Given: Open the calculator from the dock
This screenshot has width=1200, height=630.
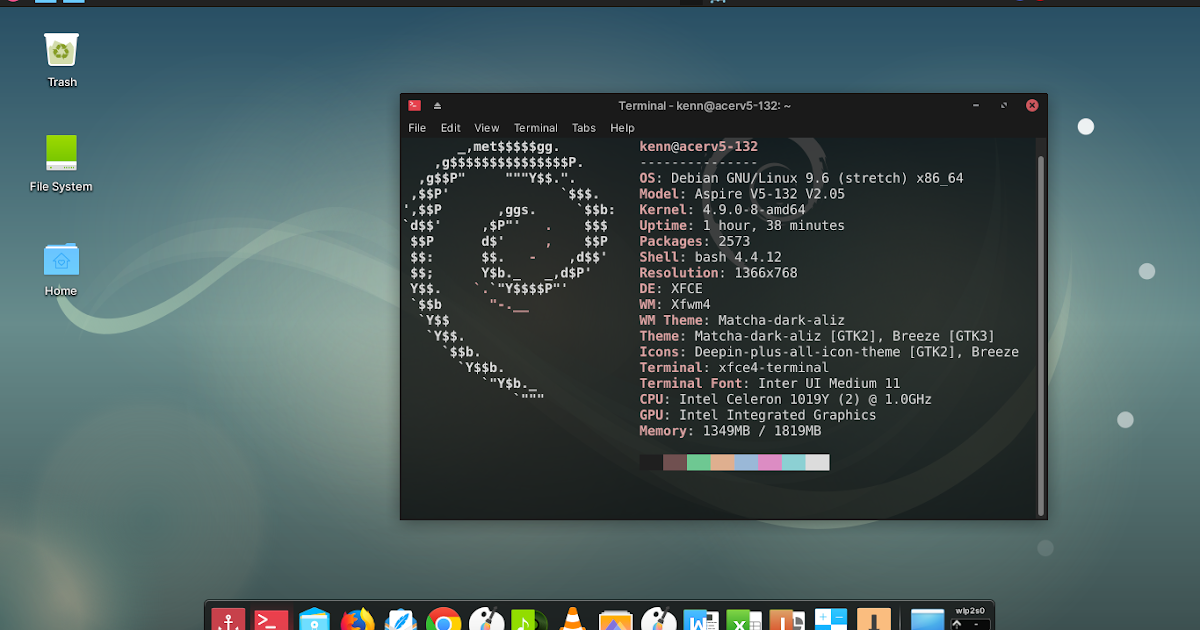Looking at the screenshot, I should pos(829,620).
